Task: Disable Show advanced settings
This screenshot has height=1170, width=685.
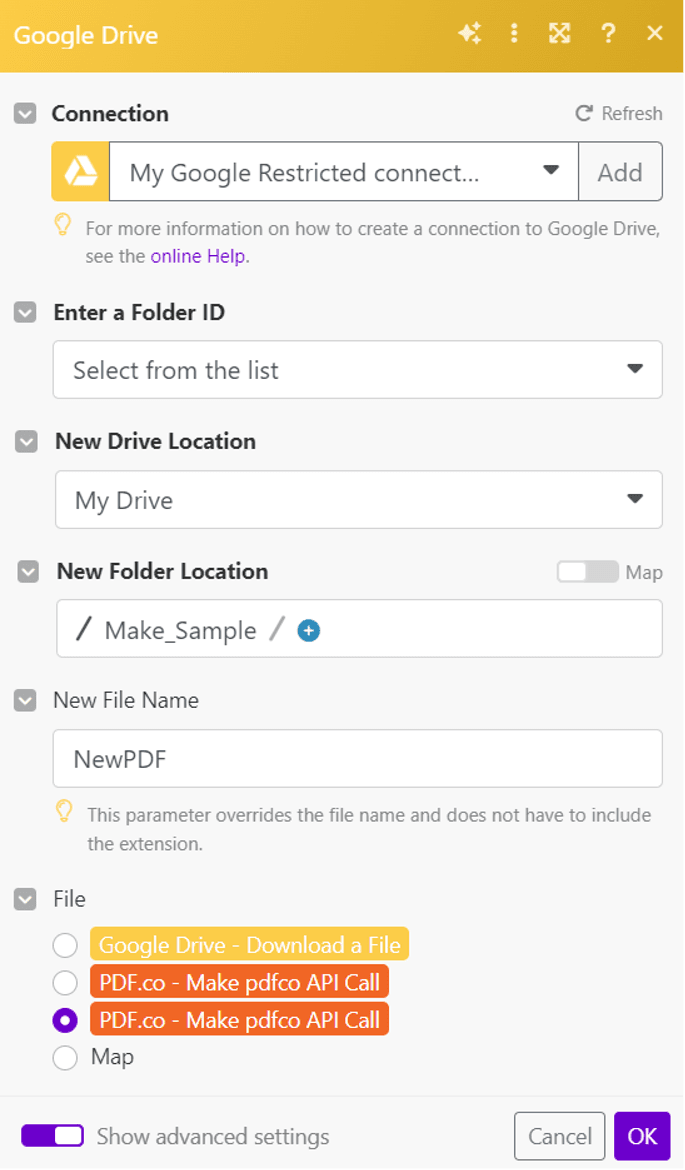Action: coord(51,1136)
